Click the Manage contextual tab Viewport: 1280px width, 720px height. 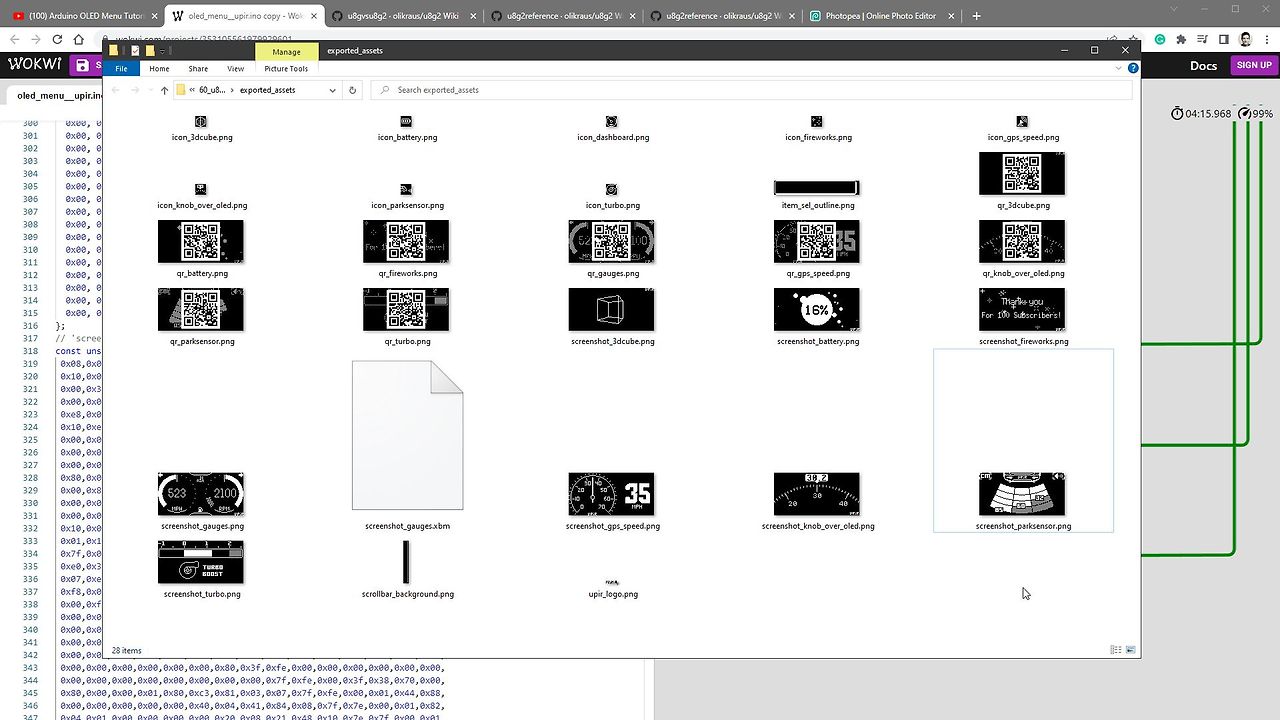click(286, 51)
